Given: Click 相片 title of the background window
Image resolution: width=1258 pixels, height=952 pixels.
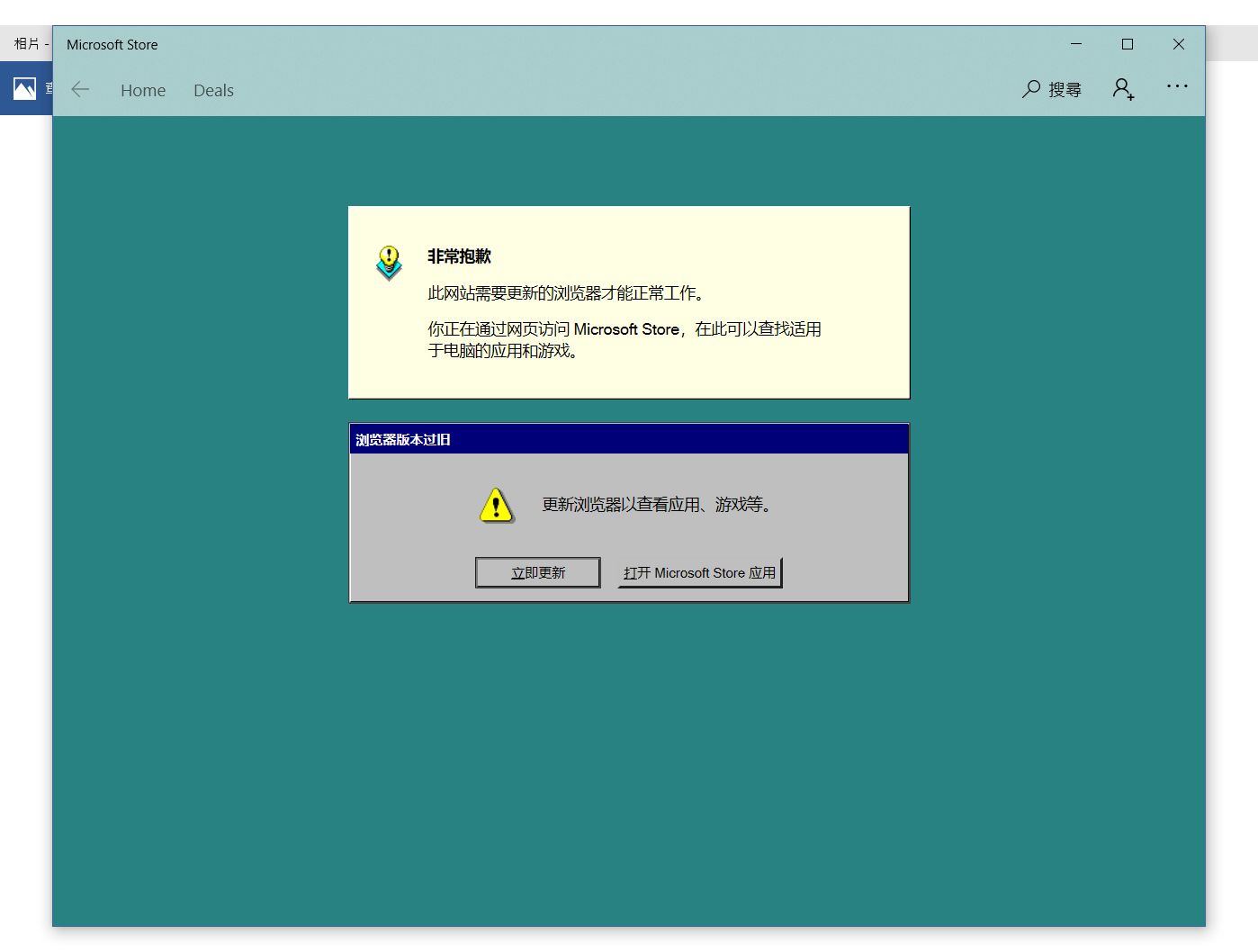Looking at the screenshot, I should (27, 43).
